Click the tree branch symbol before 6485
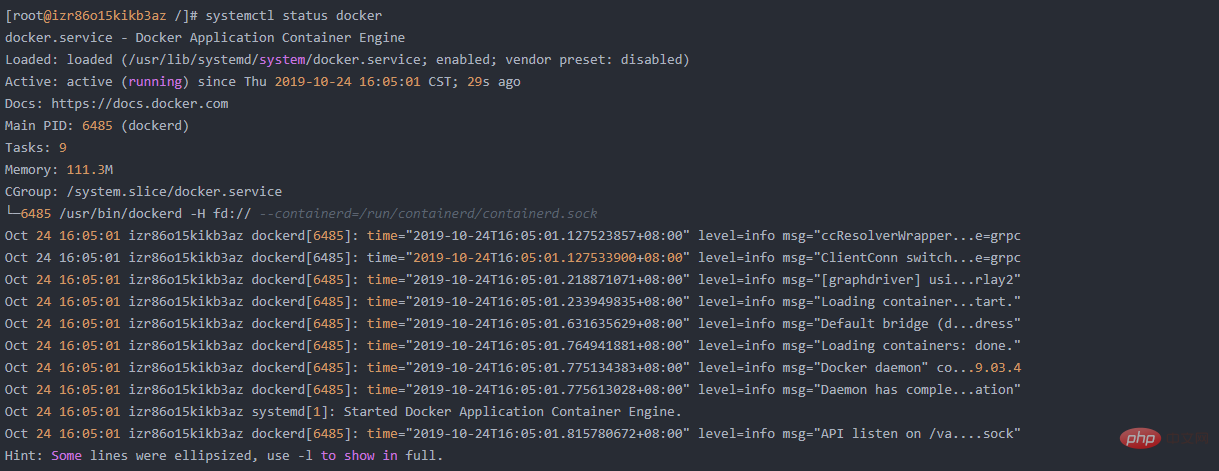Viewport: 1219px width, 471px height. (12, 213)
